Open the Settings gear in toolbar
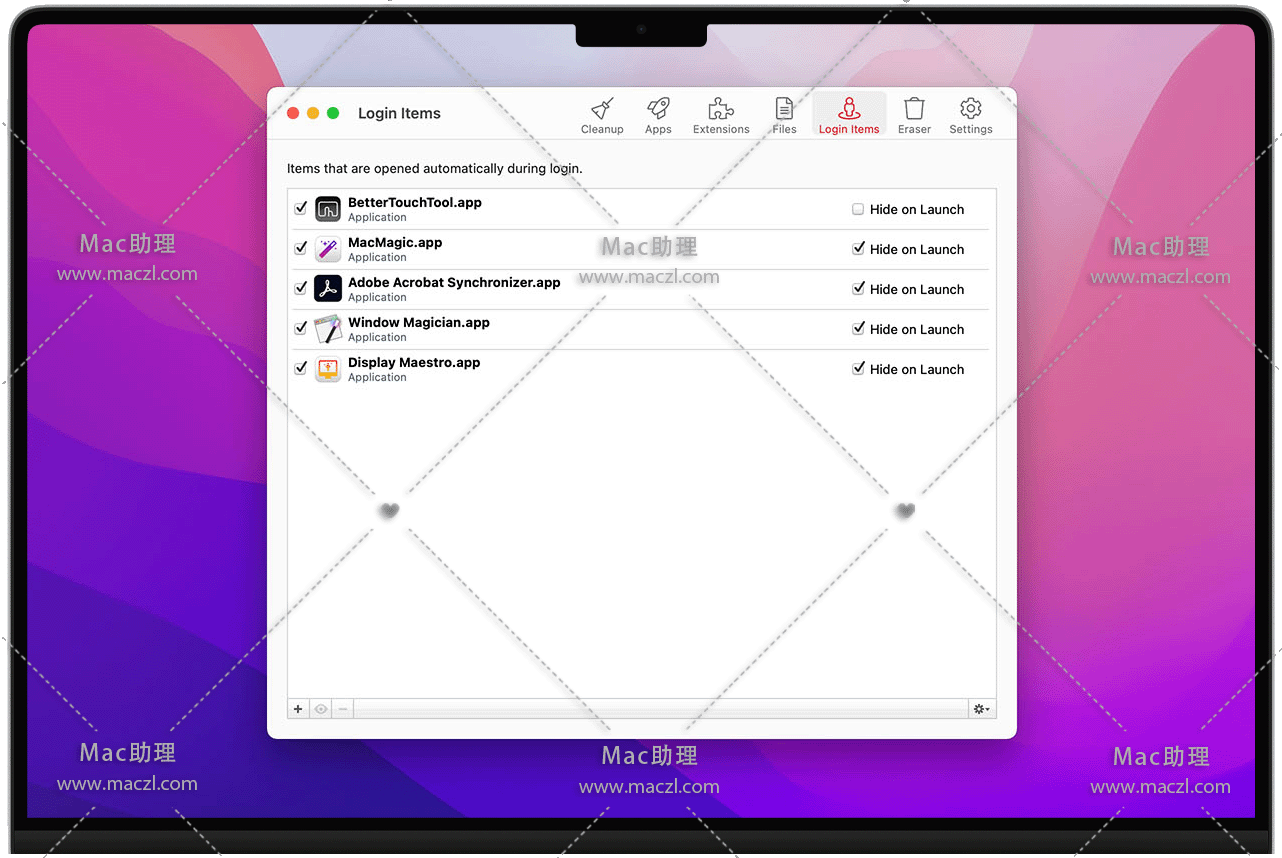Image resolution: width=1282 pixels, height=858 pixels. [970, 115]
